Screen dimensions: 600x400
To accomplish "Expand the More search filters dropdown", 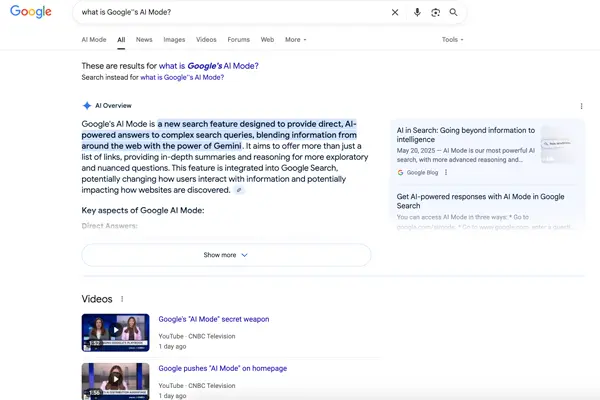I will click(x=295, y=39).
